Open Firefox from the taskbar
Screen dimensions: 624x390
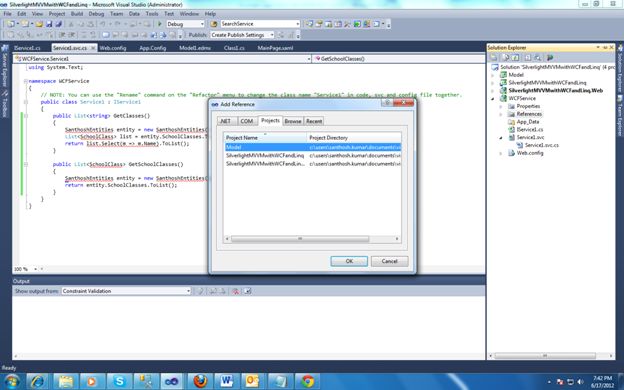pos(200,381)
